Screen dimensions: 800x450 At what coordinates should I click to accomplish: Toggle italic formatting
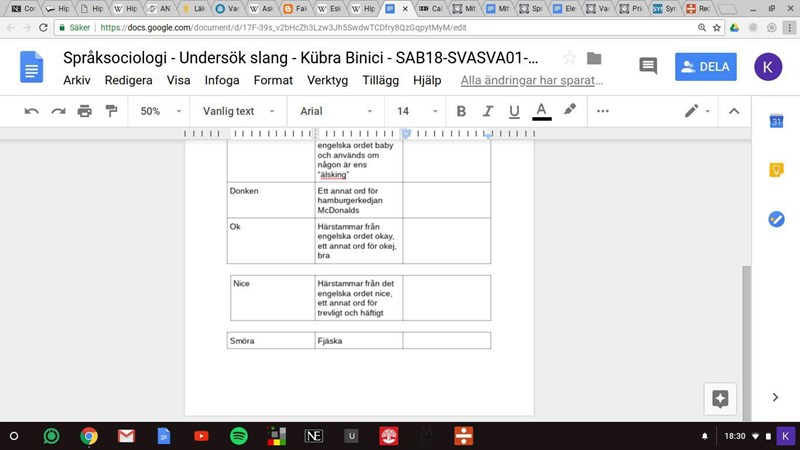coord(488,111)
